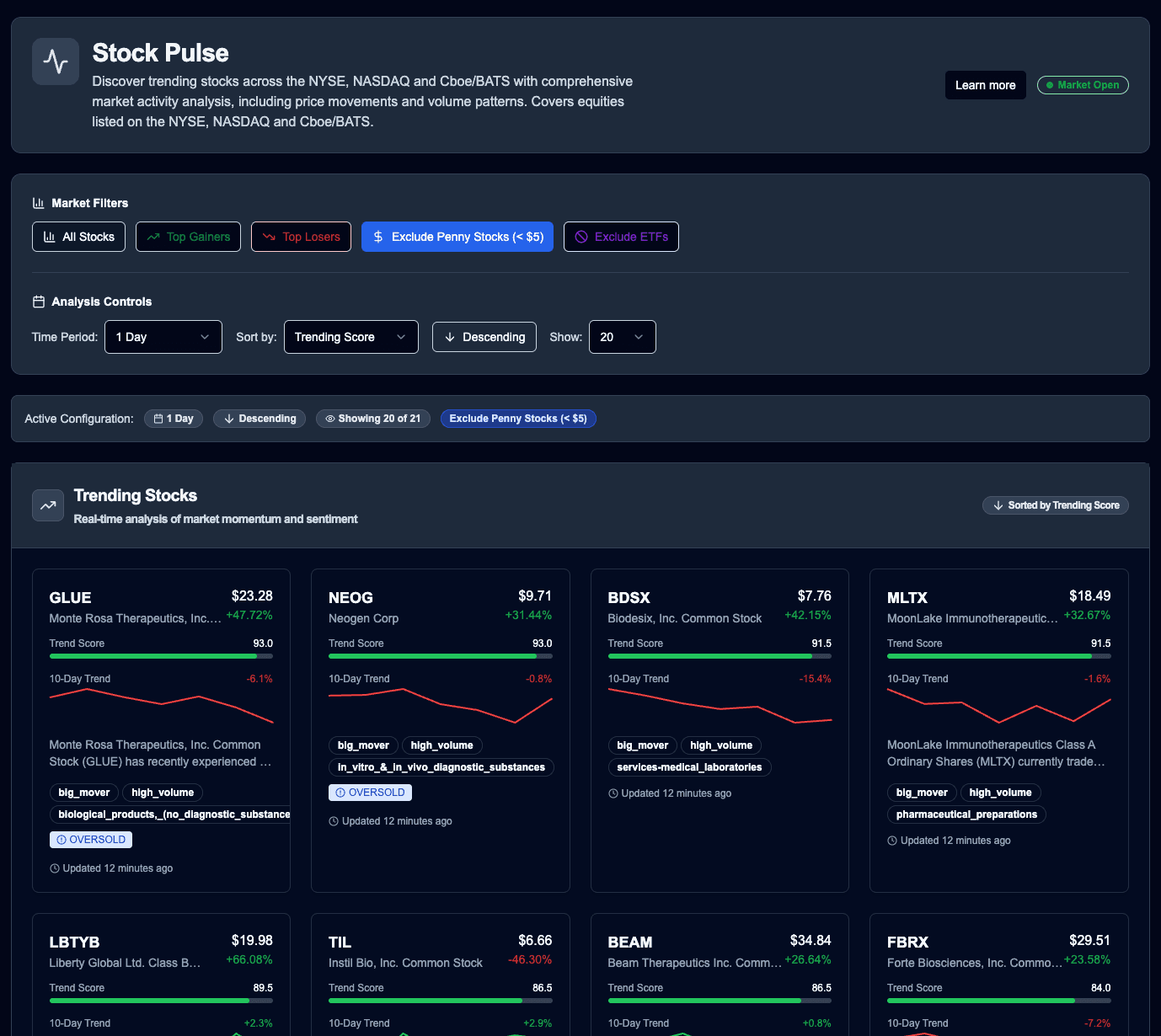The height and width of the screenshot is (1036, 1161).
Task: Click the Learn more button
Action: click(x=985, y=85)
